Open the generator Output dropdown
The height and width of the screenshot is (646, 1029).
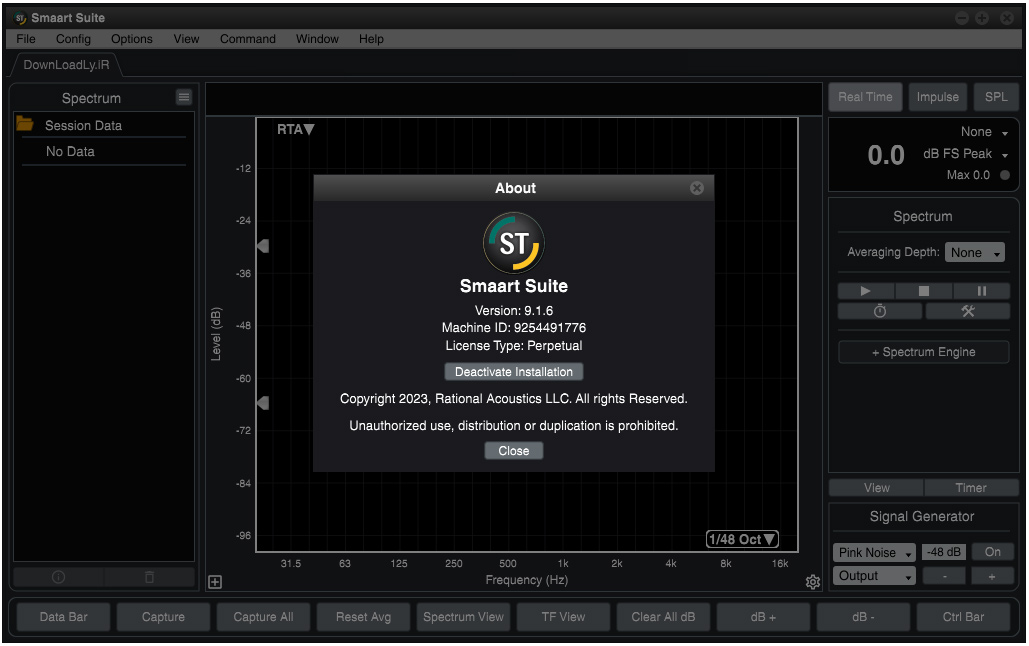[874, 576]
